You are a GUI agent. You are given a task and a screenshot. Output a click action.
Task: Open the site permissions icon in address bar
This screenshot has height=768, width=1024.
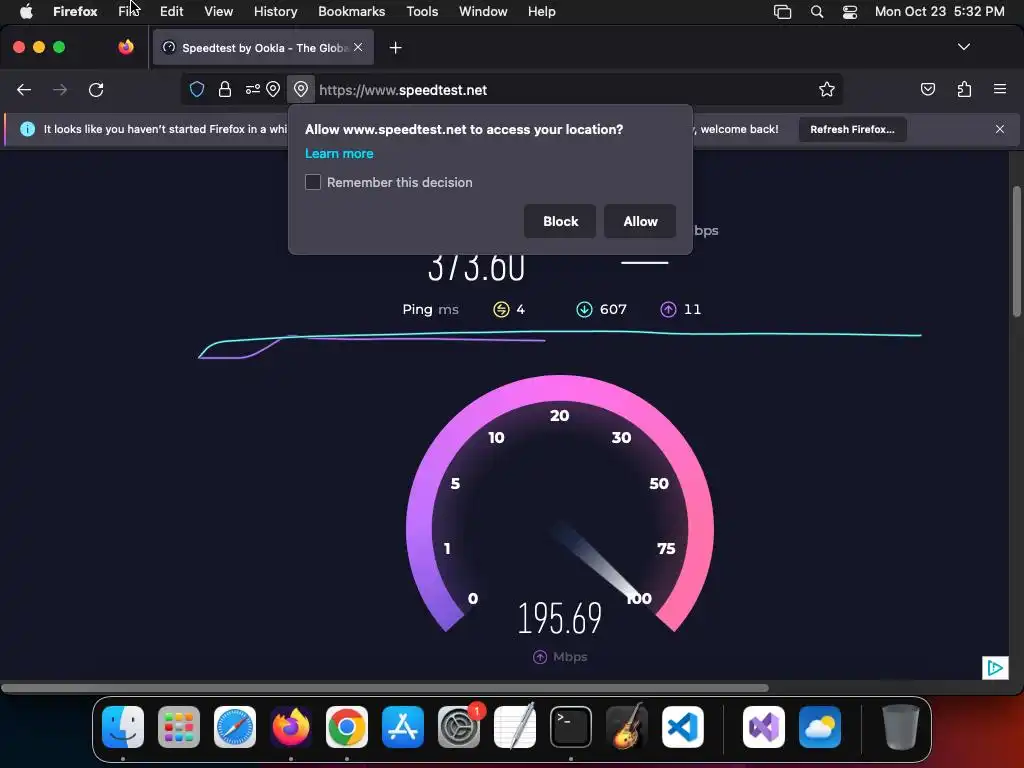tap(253, 89)
